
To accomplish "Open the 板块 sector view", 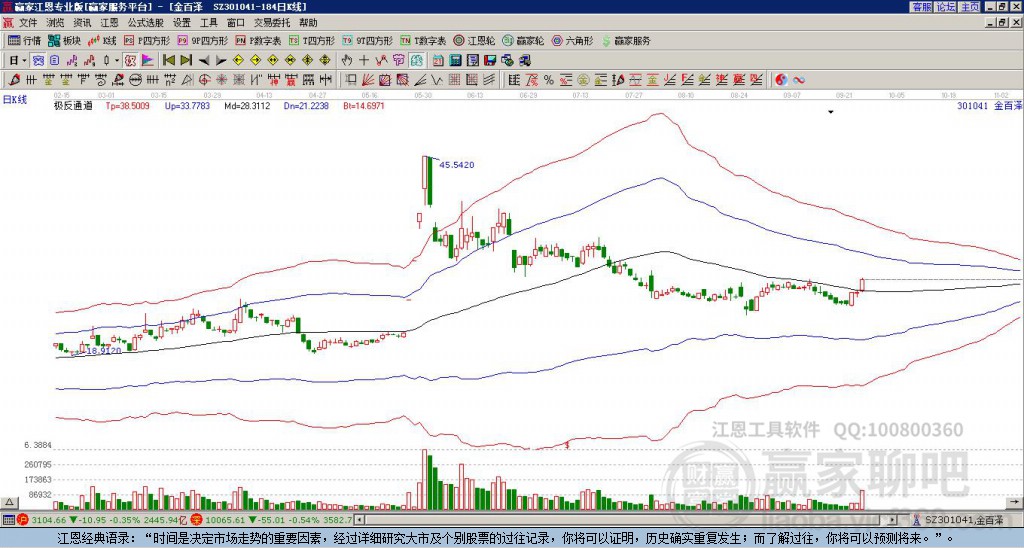I will (65, 40).
